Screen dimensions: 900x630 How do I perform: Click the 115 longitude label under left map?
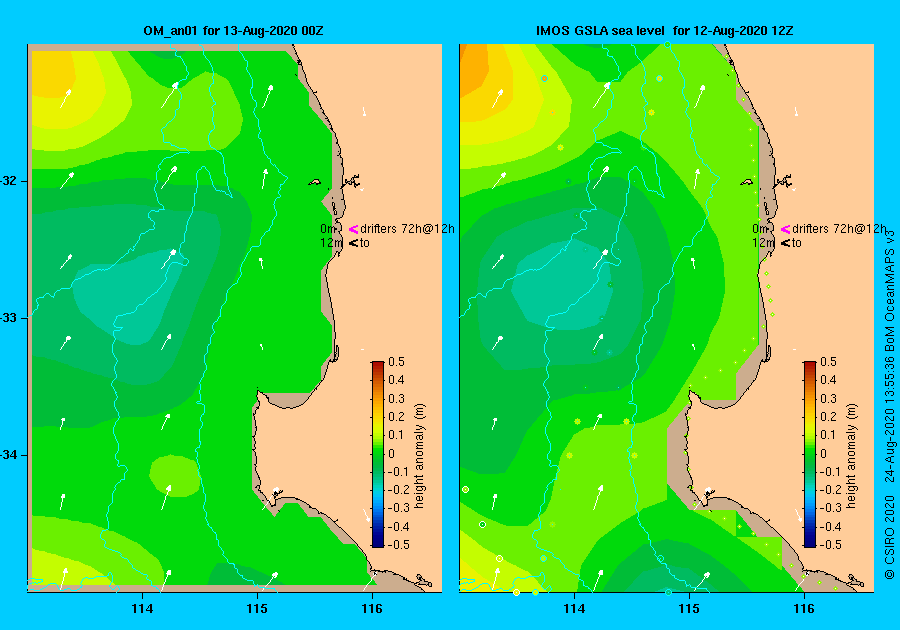257,609
